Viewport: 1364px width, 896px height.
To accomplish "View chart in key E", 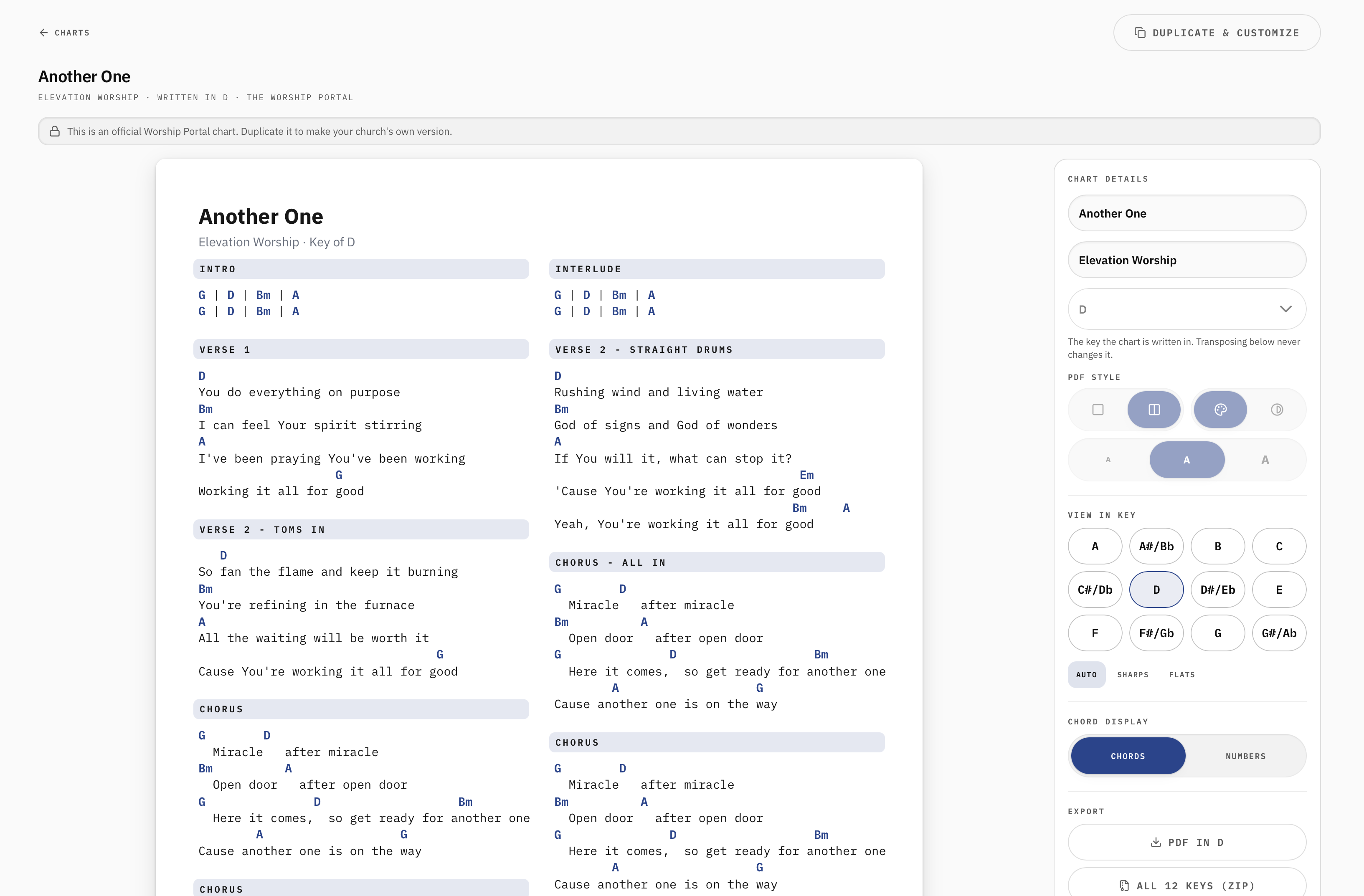I will 1279,590.
